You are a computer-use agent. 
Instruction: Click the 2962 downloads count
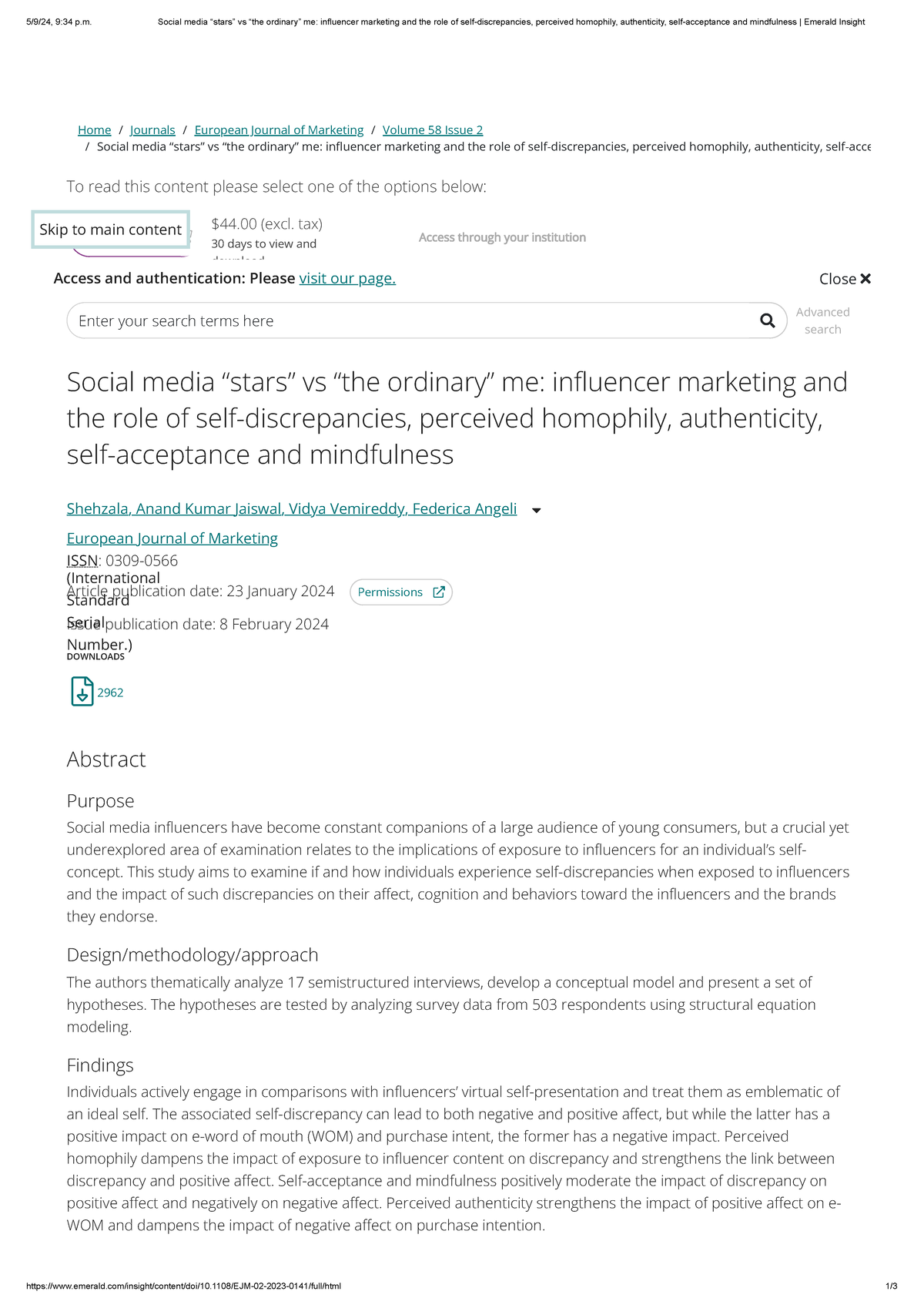point(109,693)
